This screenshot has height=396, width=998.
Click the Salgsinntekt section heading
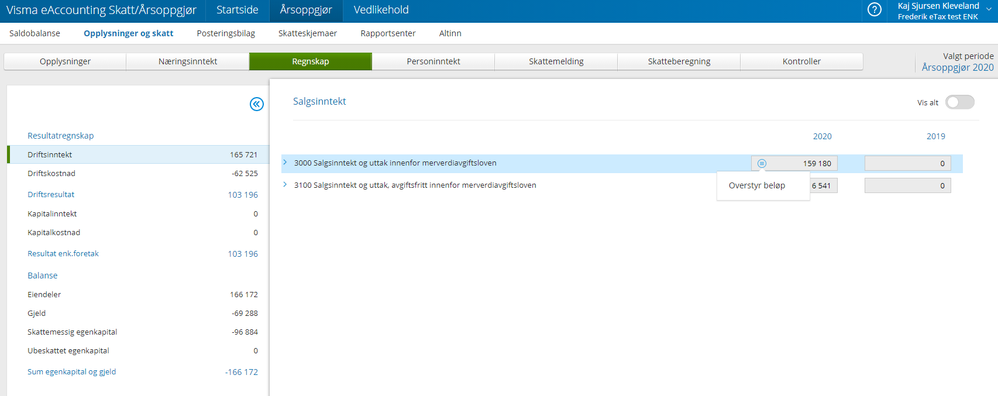click(x=320, y=101)
